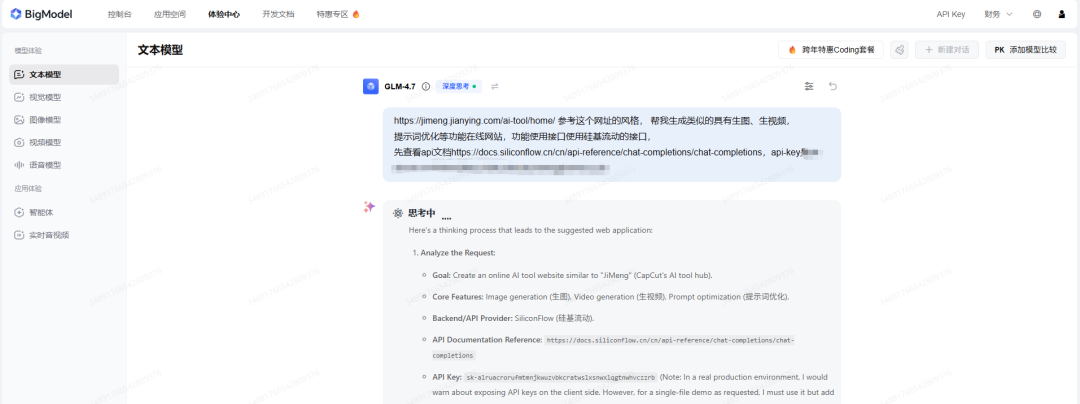Screen dimensions: 1080x404
Task: Click PK 添加模型比较 button
Action: tap(1026, 50)
